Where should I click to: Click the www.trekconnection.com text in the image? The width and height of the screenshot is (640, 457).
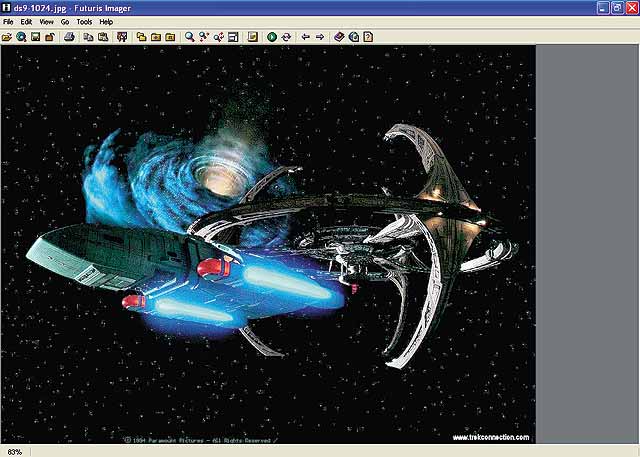491,437
